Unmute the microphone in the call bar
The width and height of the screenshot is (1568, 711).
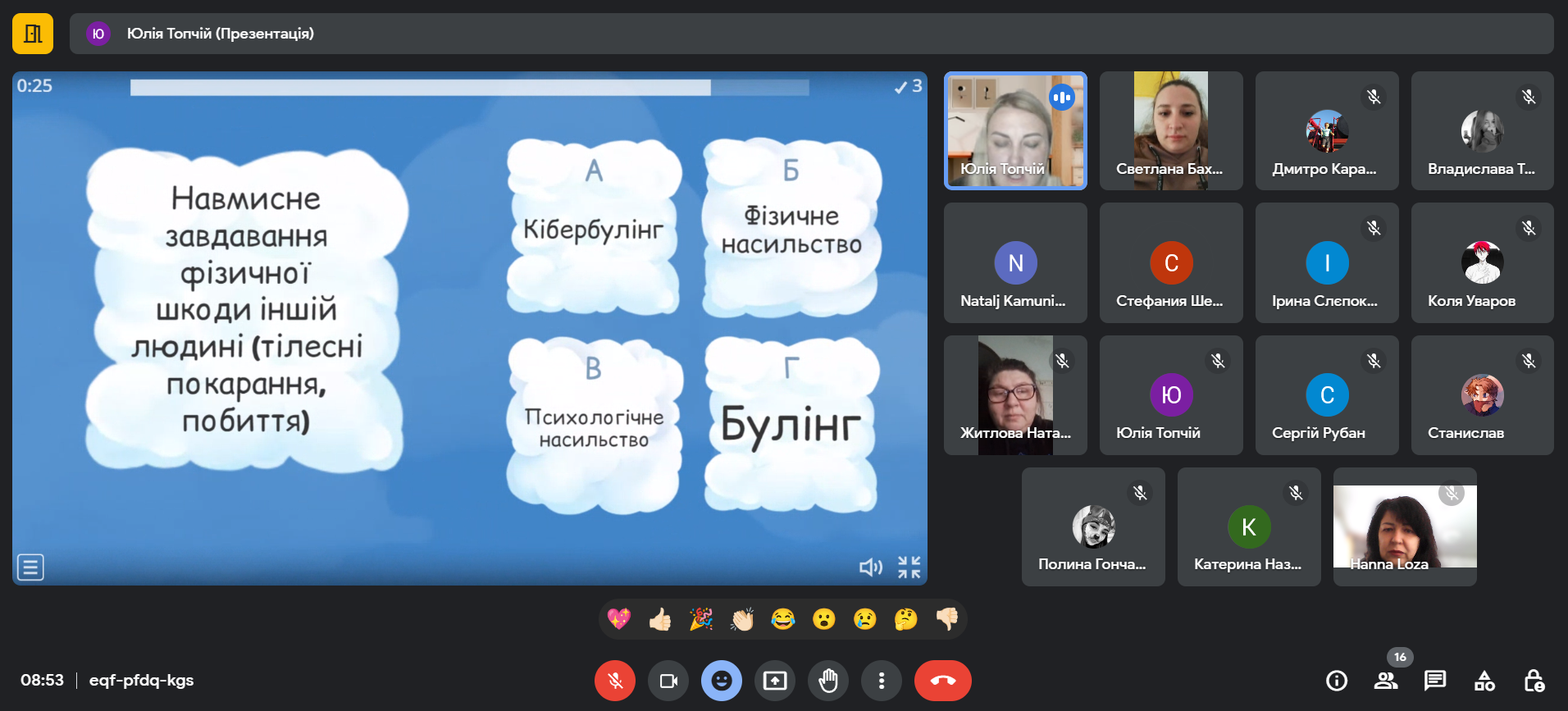tap(615, 681)
